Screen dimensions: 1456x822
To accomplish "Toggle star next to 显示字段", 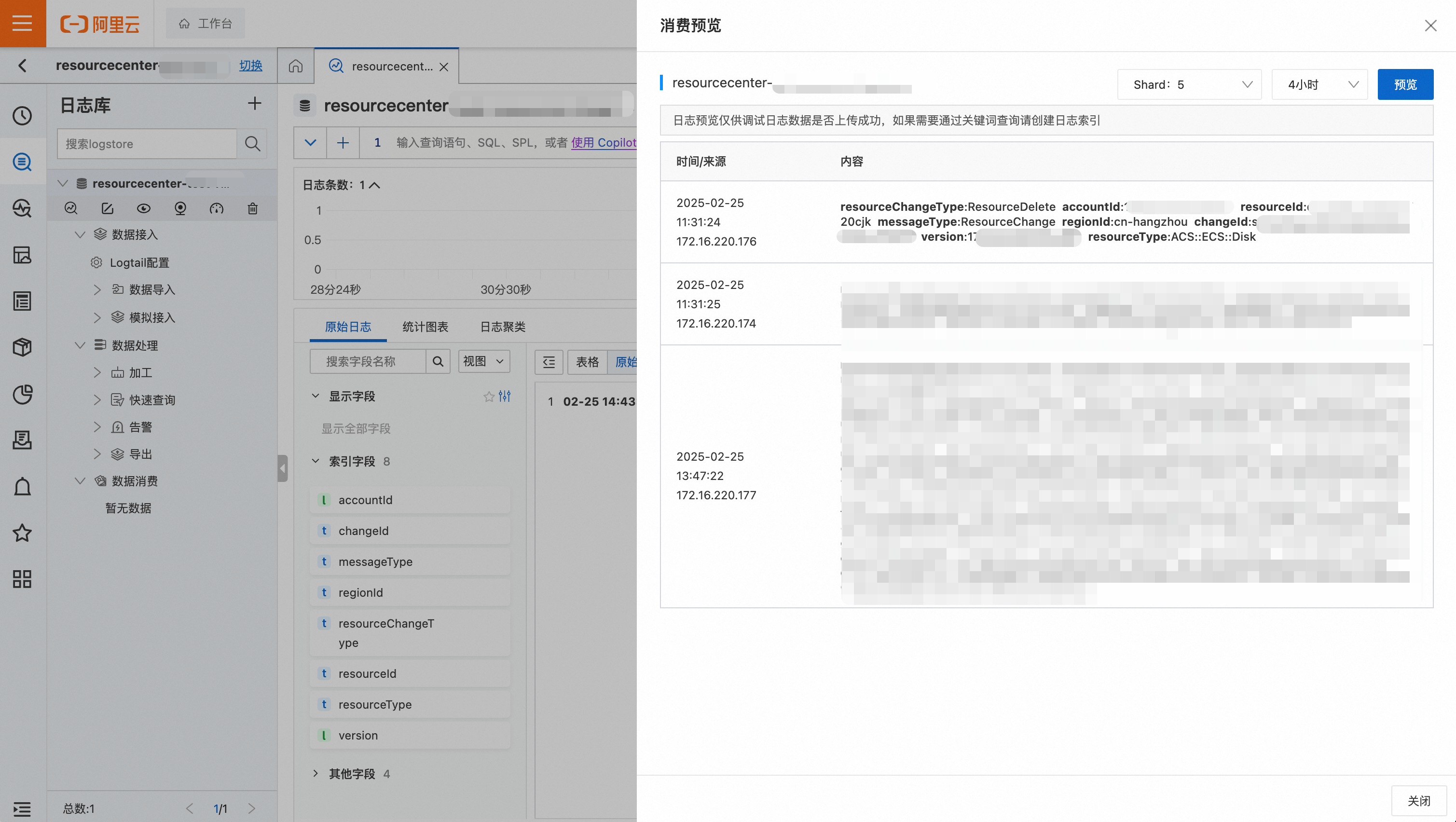I will click(488, 397).
